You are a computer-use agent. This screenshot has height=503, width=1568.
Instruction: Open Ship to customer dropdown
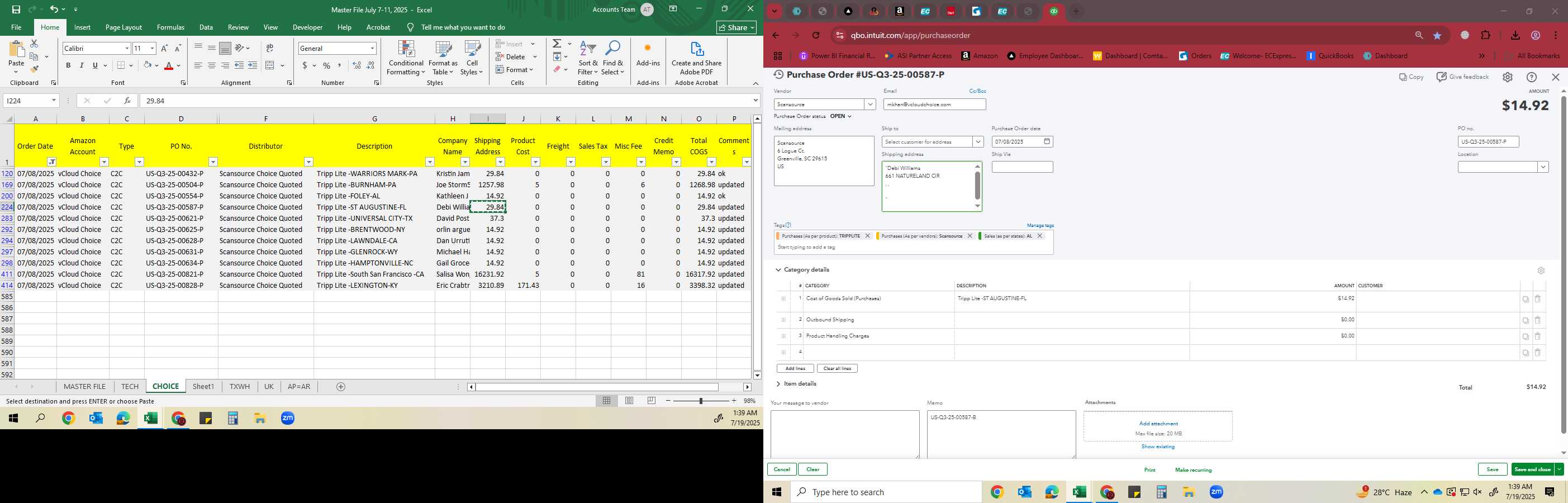coord(977,142)
